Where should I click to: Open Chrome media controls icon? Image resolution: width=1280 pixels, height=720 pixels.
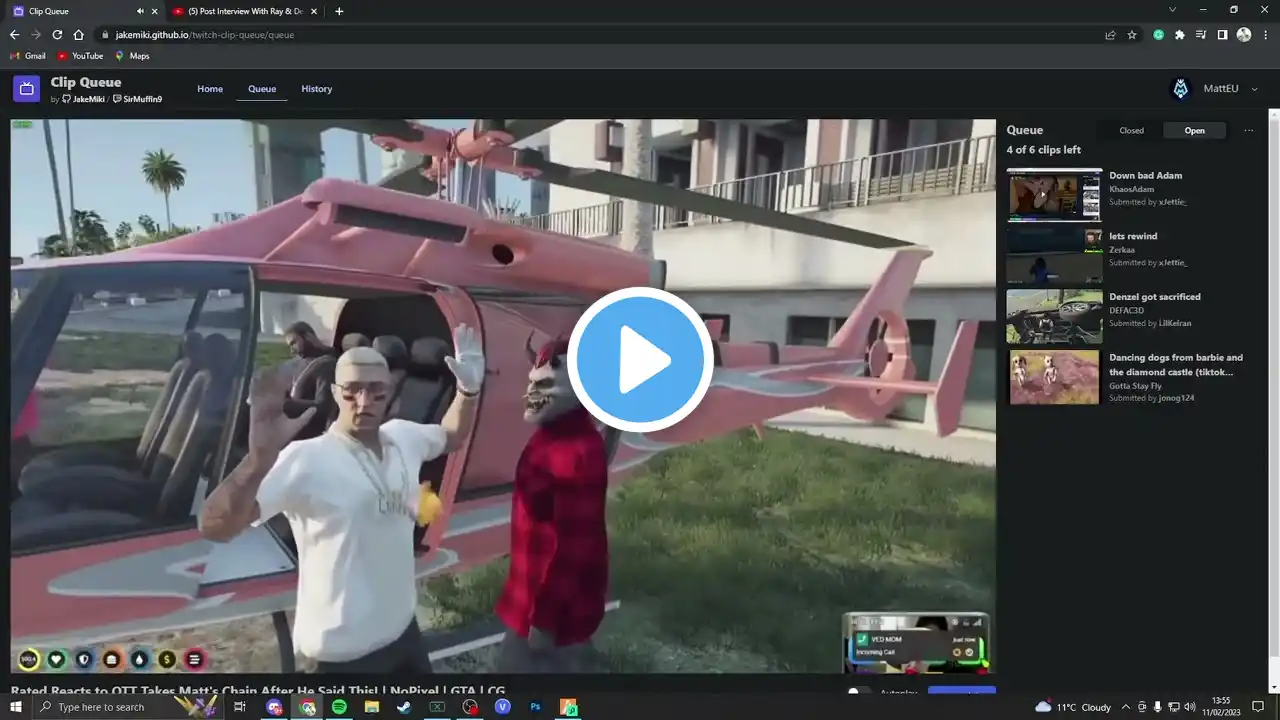[x=1201, y=34]
